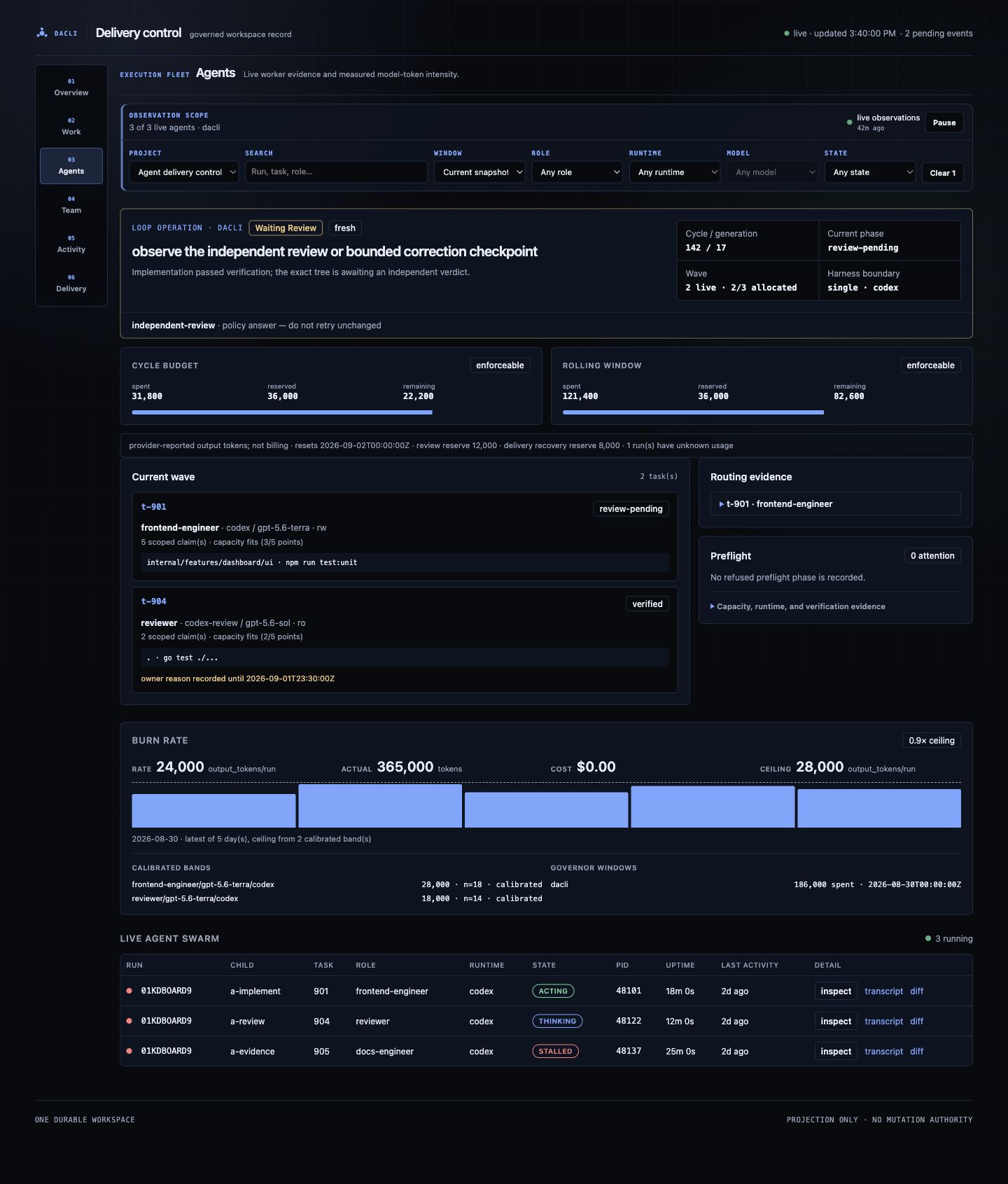Image resolution: width=1008 pixels, height=1184 pixels.
Task: Open the Any state dropdown
Action: (x=870, y=172)
